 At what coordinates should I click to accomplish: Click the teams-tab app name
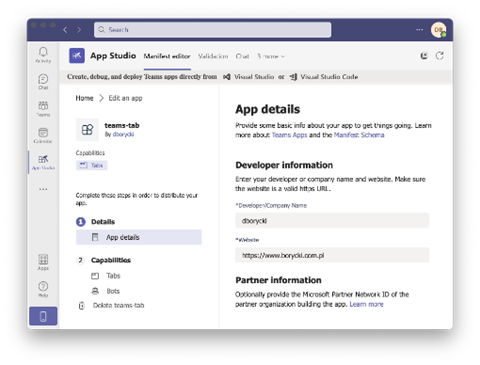[x=122, y=125]
